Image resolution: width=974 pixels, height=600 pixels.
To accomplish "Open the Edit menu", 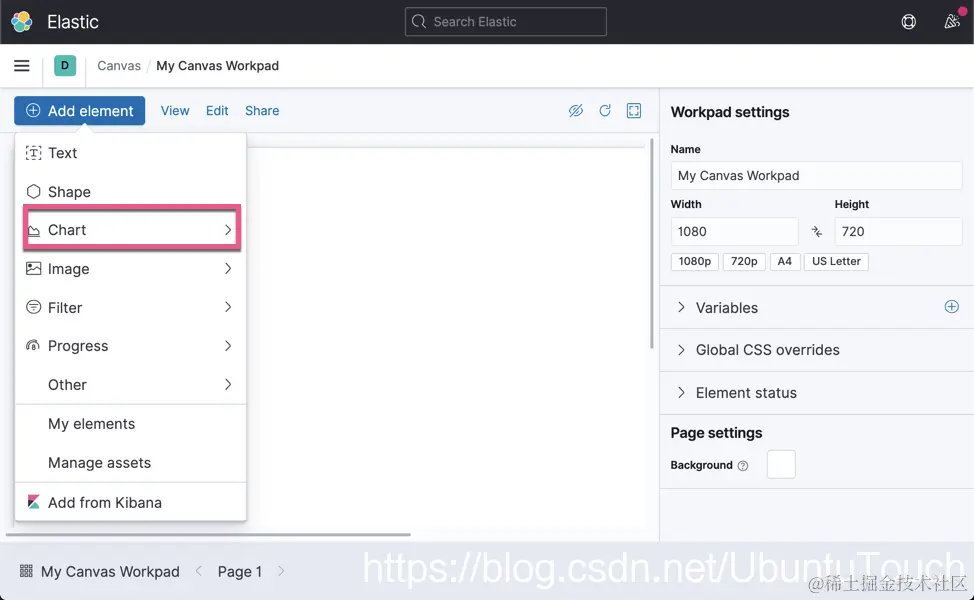I will [217, 111].
